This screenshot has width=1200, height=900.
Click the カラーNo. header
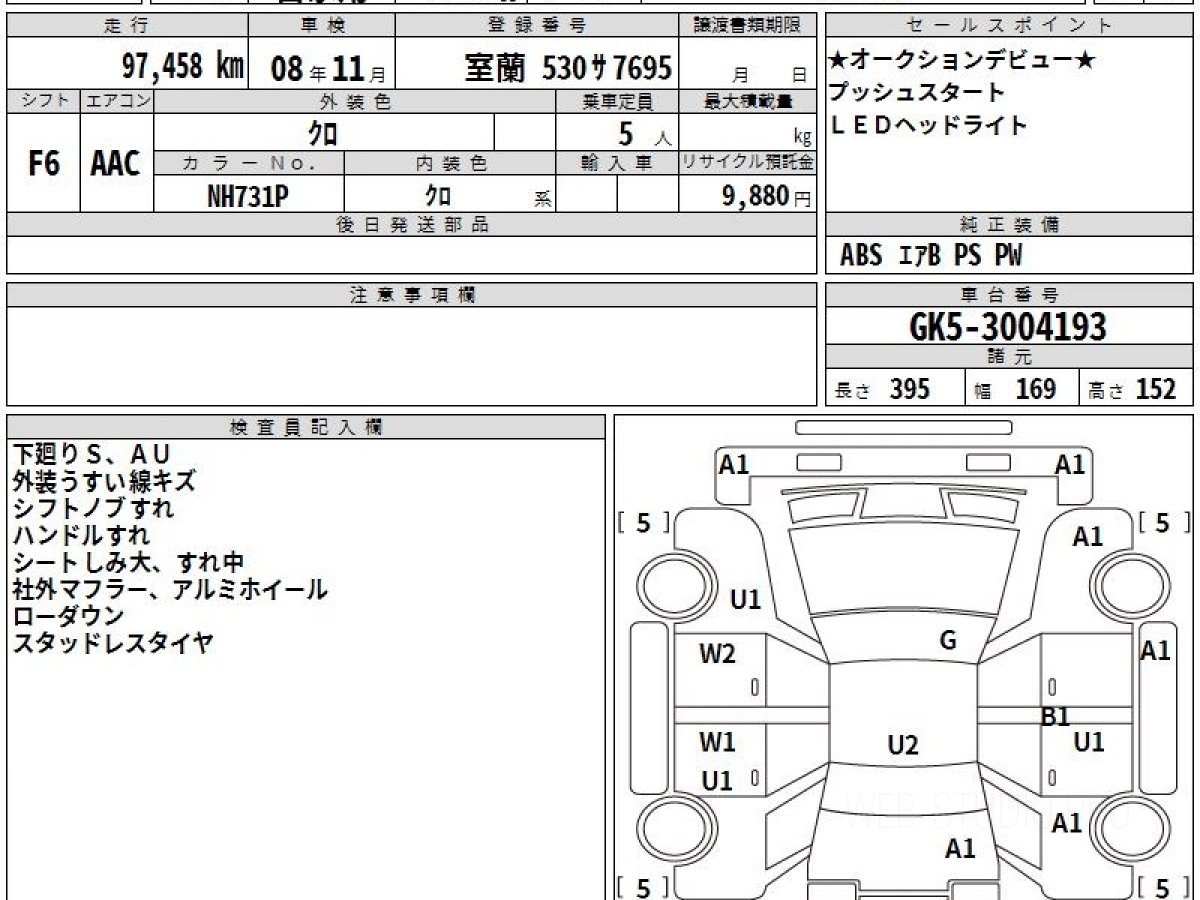(x=249, y=163)
